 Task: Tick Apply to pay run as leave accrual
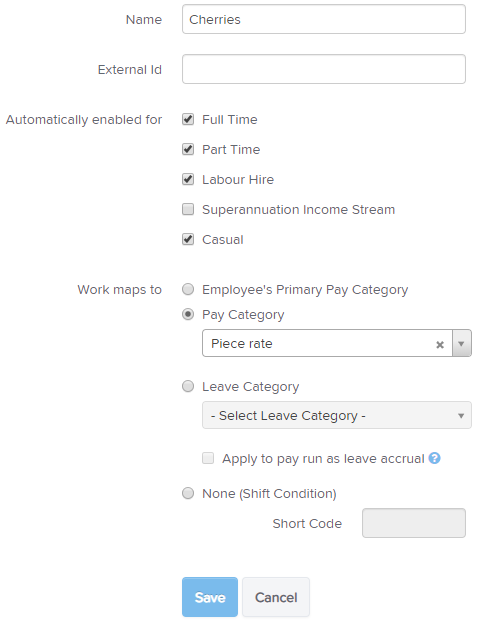208,458
